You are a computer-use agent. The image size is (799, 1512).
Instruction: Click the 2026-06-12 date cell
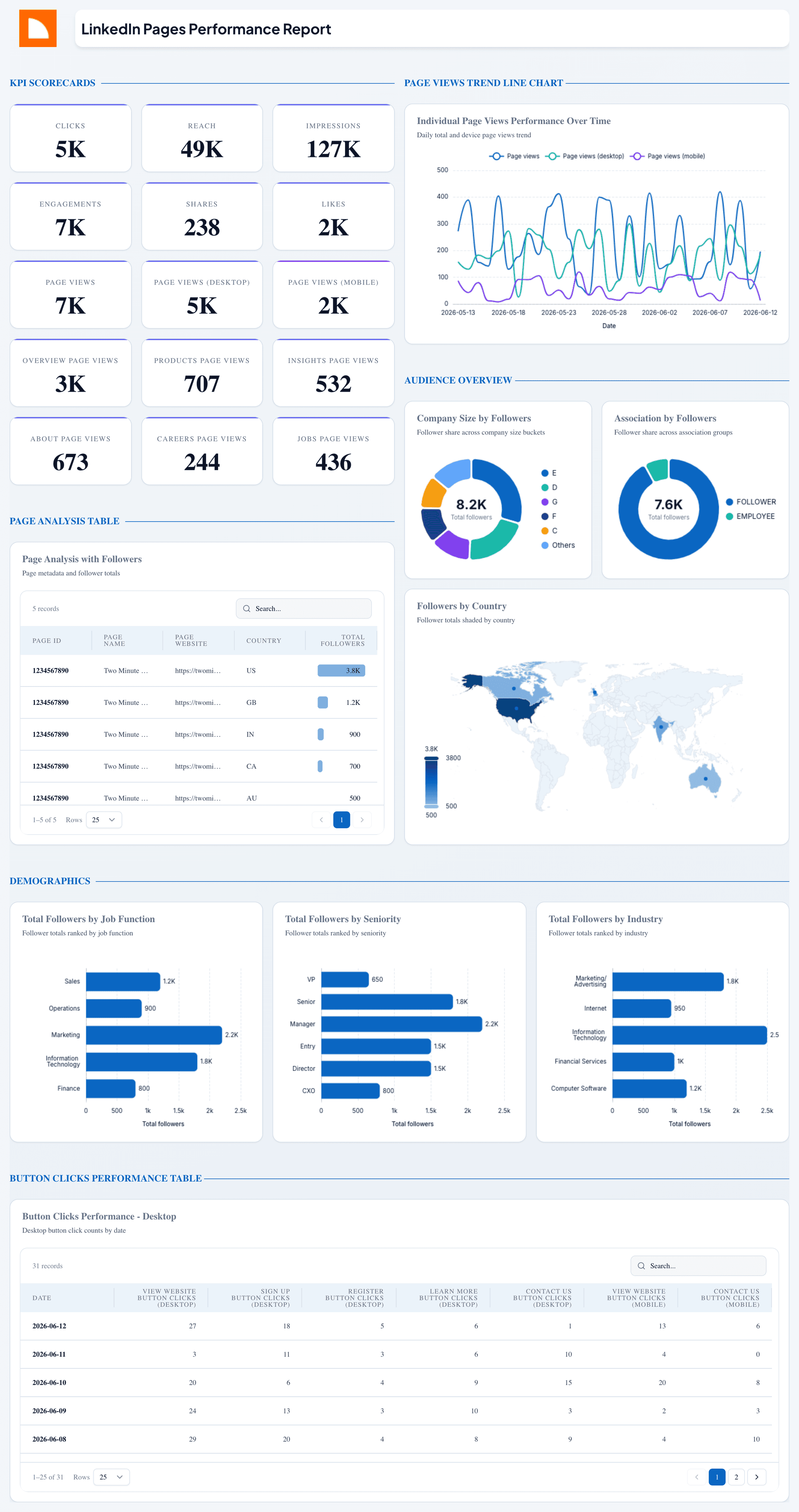click(x=49, y=1326)
